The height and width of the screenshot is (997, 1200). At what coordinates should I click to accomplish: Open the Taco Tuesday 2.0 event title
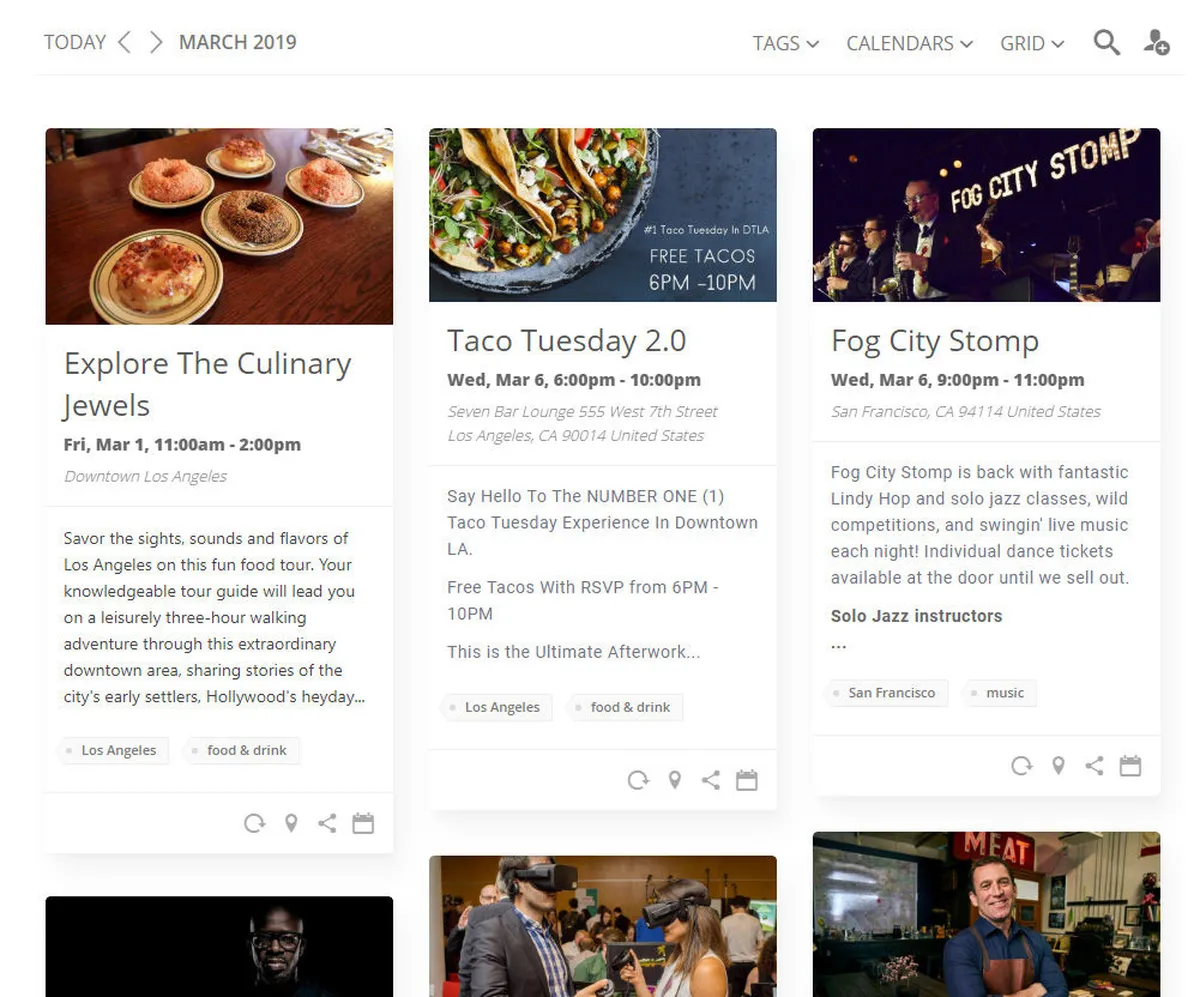click(x=566, y=340)
